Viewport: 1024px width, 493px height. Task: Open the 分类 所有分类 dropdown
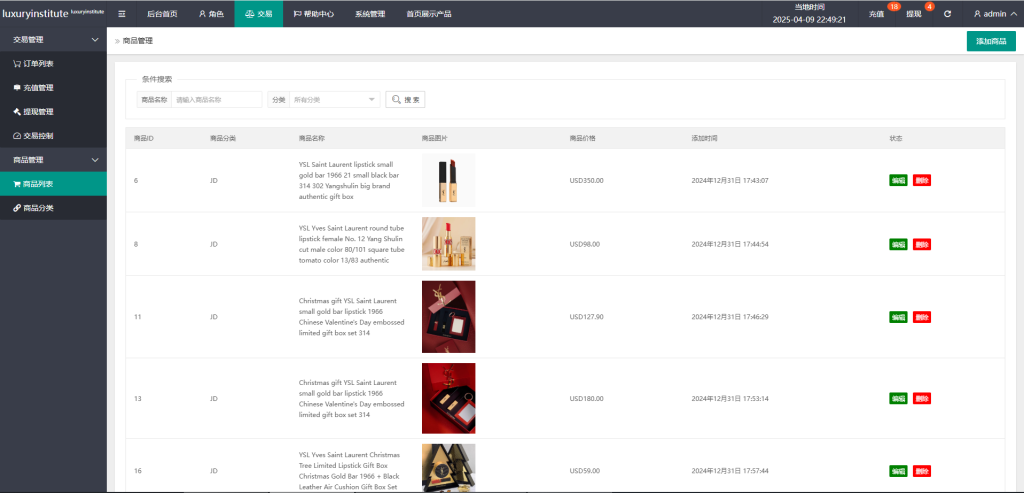point(334,99)
